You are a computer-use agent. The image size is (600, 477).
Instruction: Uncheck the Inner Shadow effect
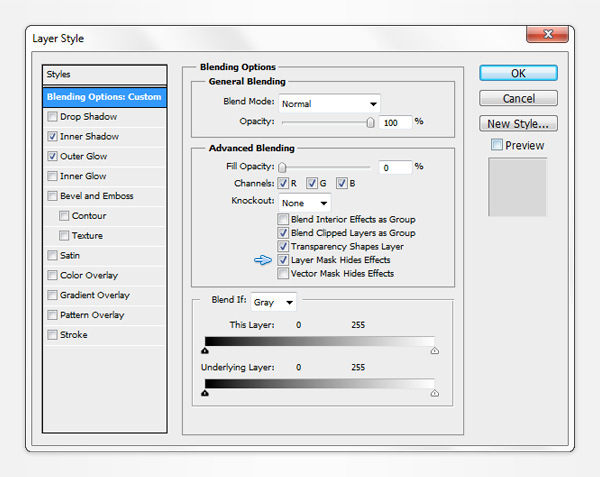pos(52,137)
